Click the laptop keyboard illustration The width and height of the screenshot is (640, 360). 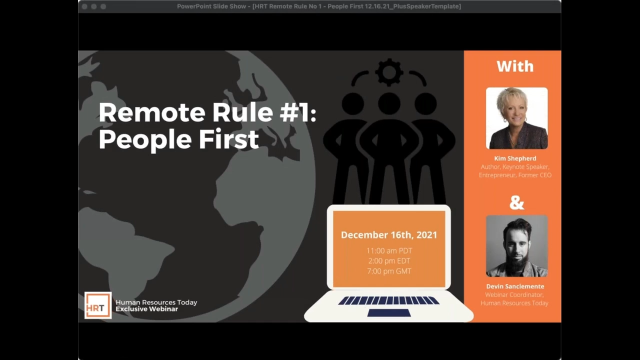tap(389, 300)
